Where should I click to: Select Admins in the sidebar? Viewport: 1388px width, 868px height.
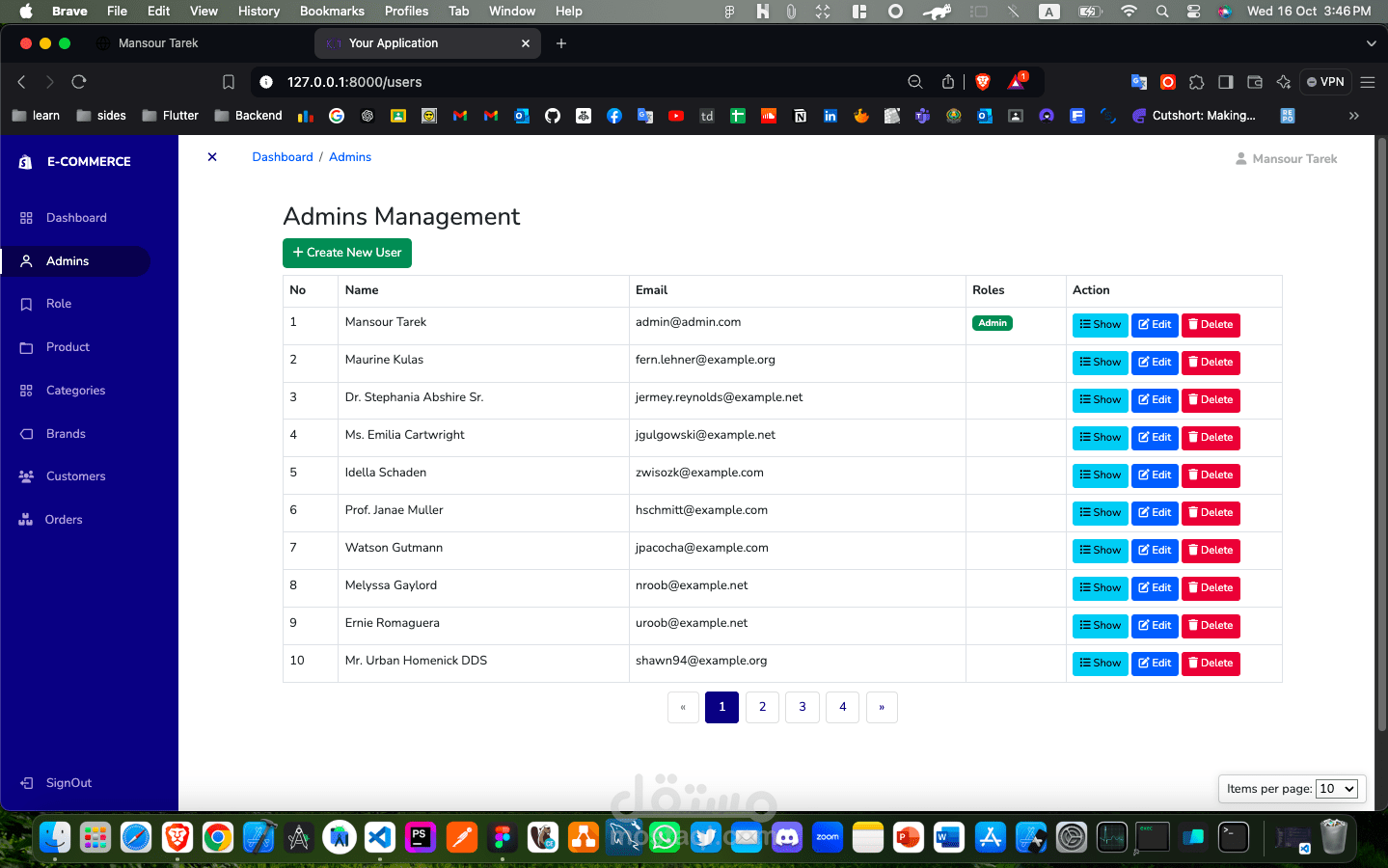75,261
